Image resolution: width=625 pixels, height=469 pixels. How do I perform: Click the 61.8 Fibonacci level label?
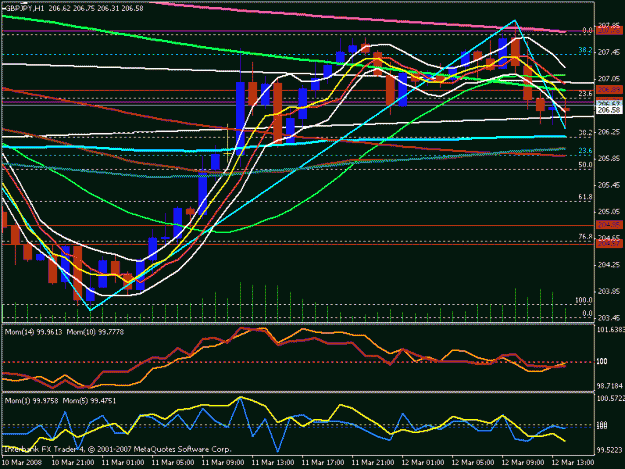585,197
